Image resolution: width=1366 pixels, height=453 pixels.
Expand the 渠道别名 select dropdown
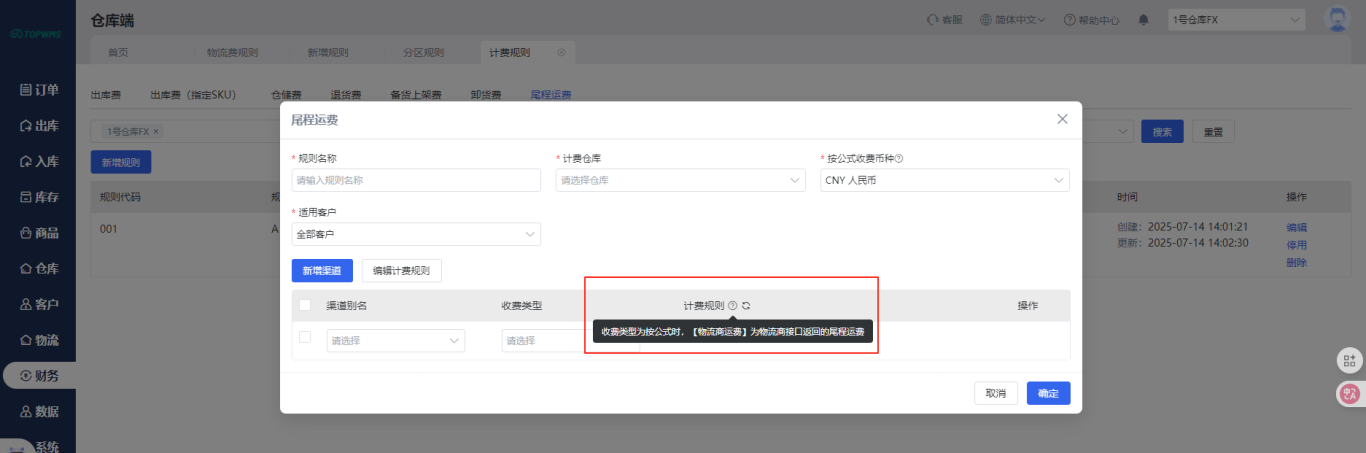[395, 340]
